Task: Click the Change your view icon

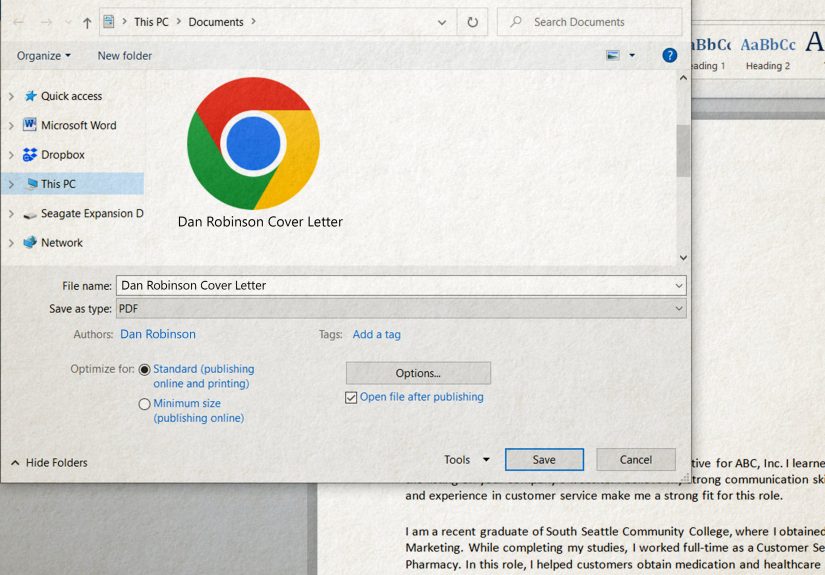Action: coord(613,55)
